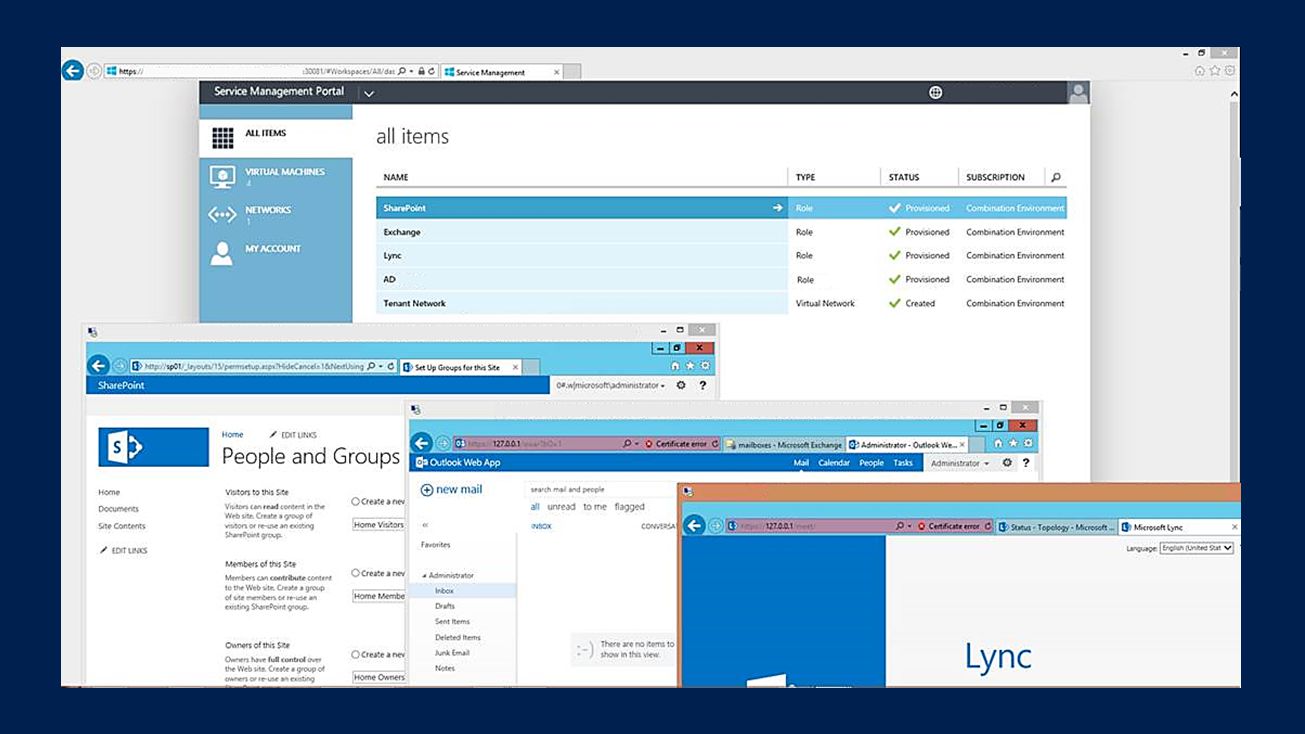Viewport: 1305px width, 734px height.
Task: Click the globe language icon in portal header
Action: [x=936, y=92]
